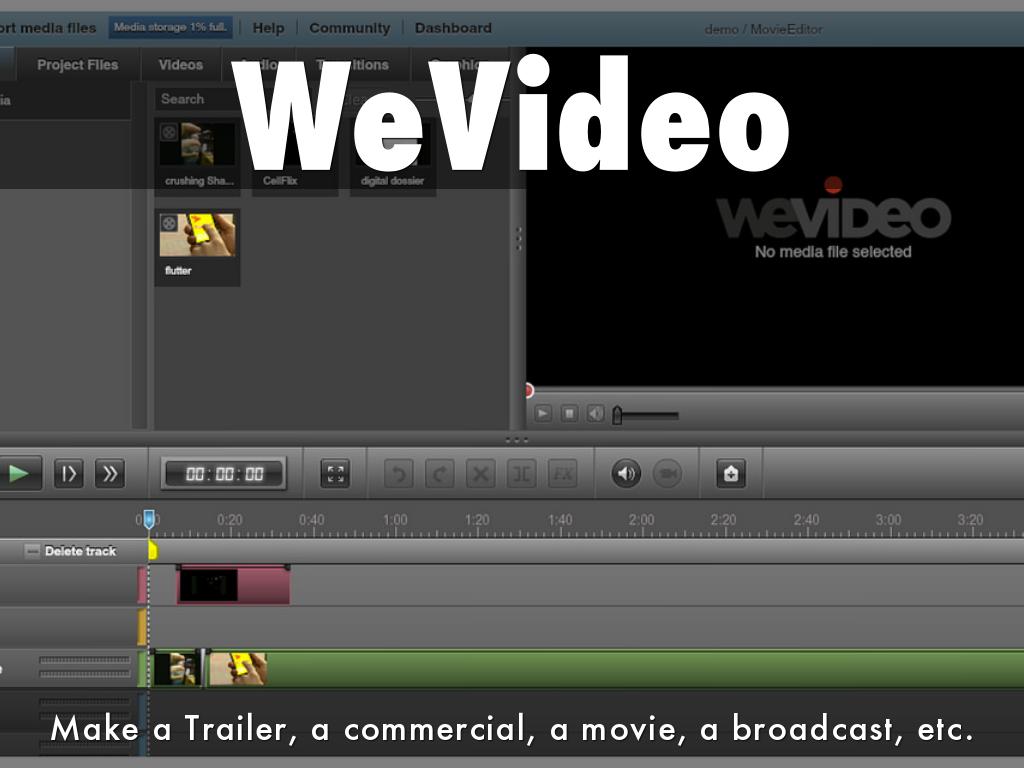
Task: Switch to the Videos tab
Action: [x=180, y=65]
